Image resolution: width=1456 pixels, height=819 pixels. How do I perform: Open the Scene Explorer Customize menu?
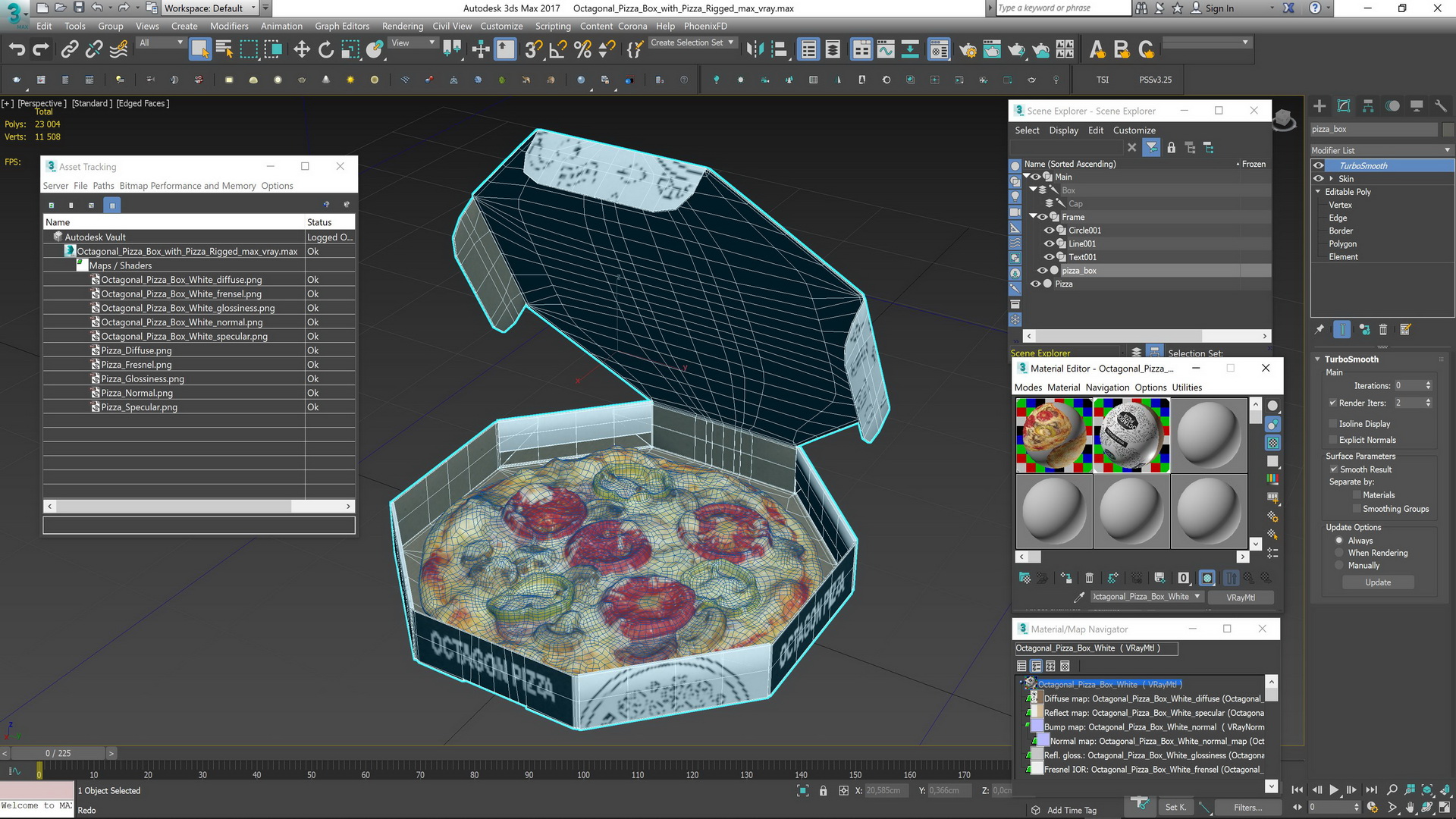pos(1134,130)
